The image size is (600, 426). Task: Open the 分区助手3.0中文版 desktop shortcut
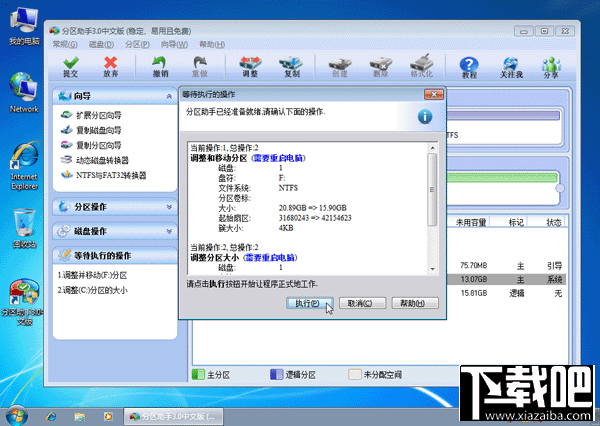pos(24,302)
